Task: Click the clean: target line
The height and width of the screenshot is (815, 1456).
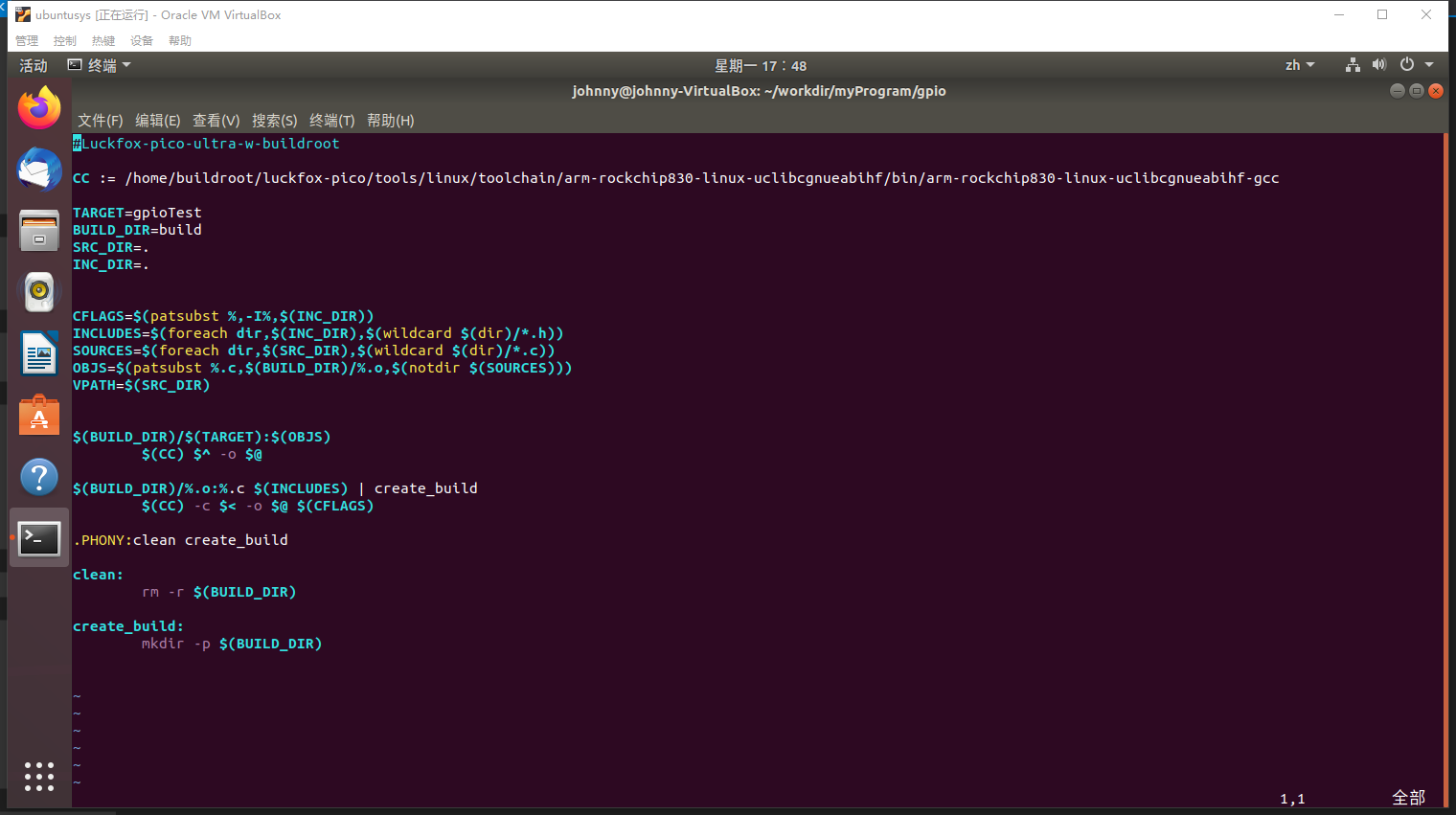Action: 98,575
